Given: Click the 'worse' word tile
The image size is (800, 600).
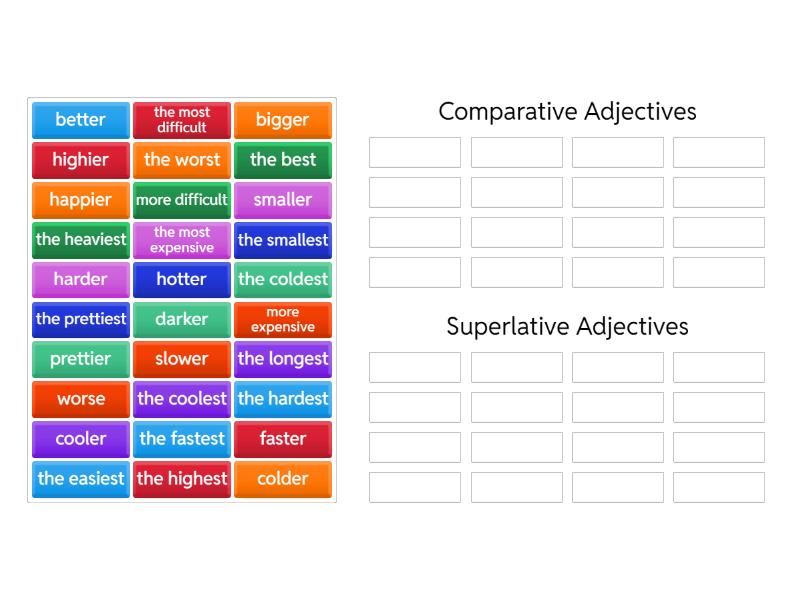Looking at the screenshot, I should (x=80, y=399).
